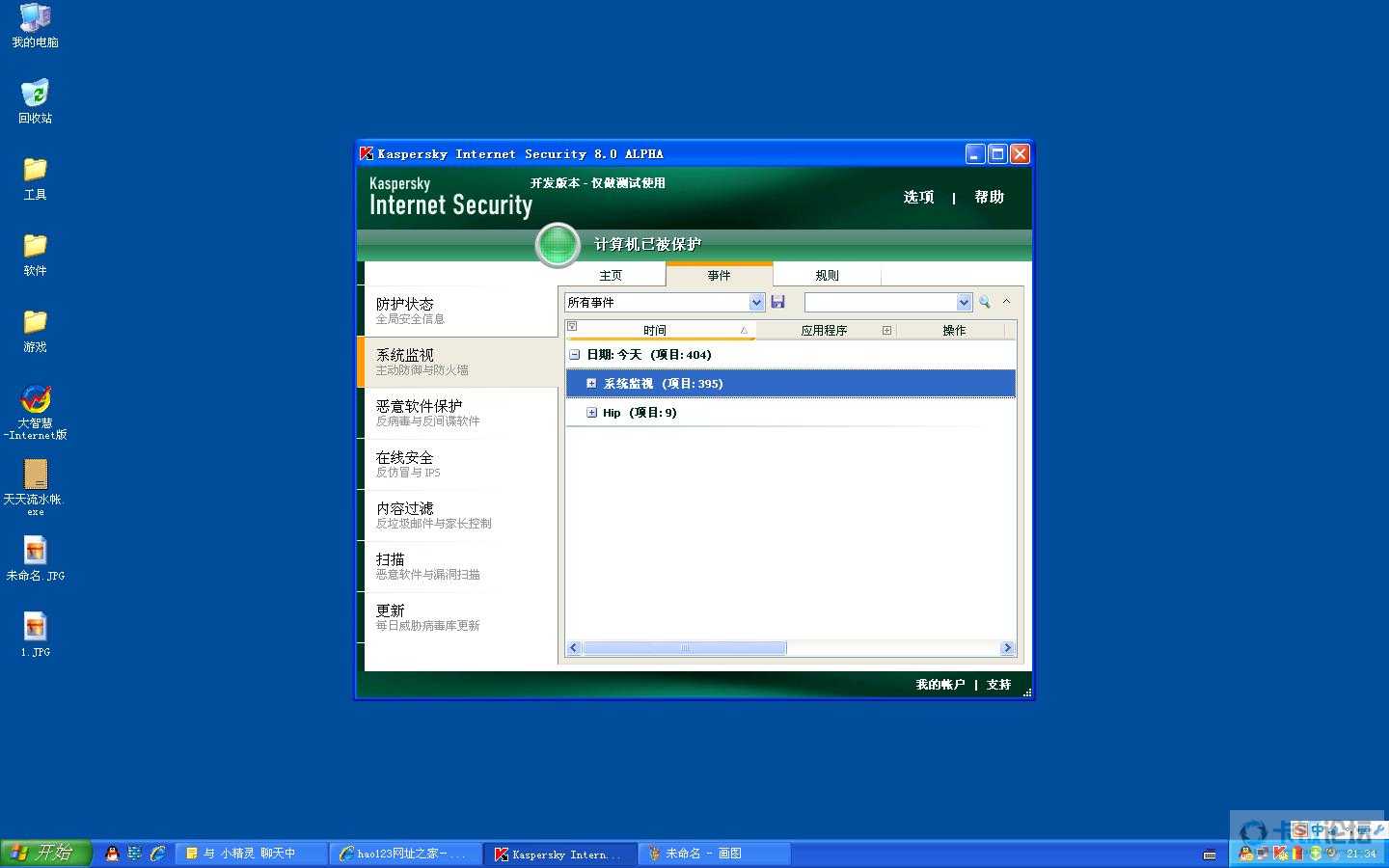Expand the Hip (项目:9) node
The width and height of the screenshot is (1389, 868).
point(591,413)
